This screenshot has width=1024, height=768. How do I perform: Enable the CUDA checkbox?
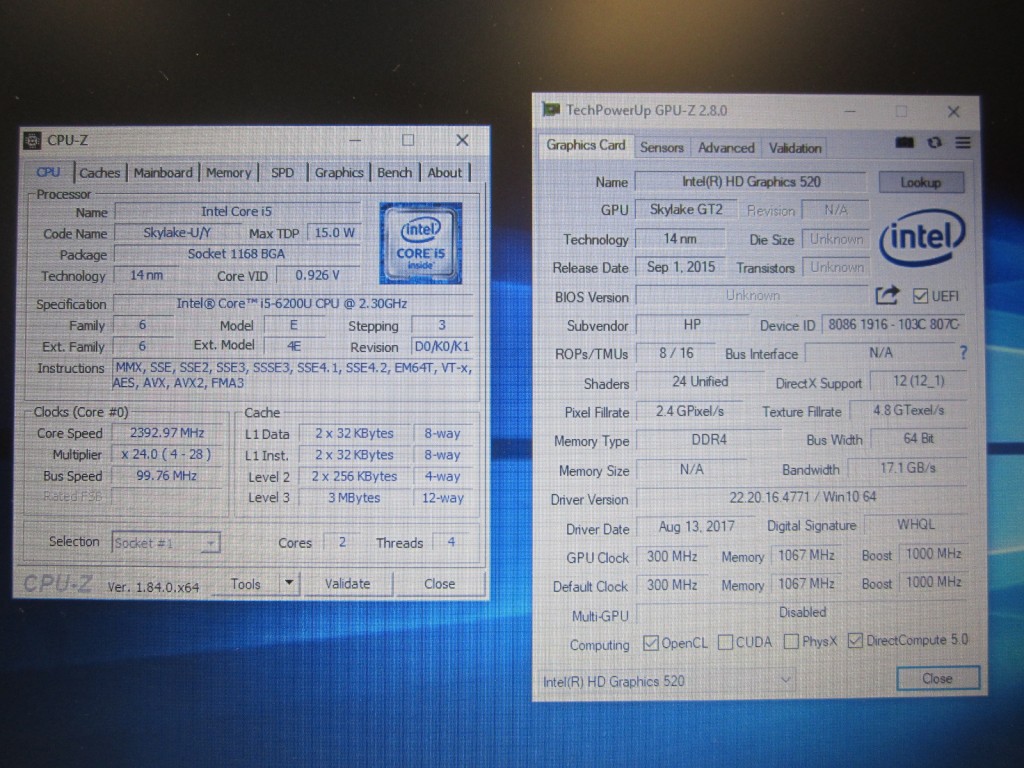pyautogui.click(x=725, y=642)
